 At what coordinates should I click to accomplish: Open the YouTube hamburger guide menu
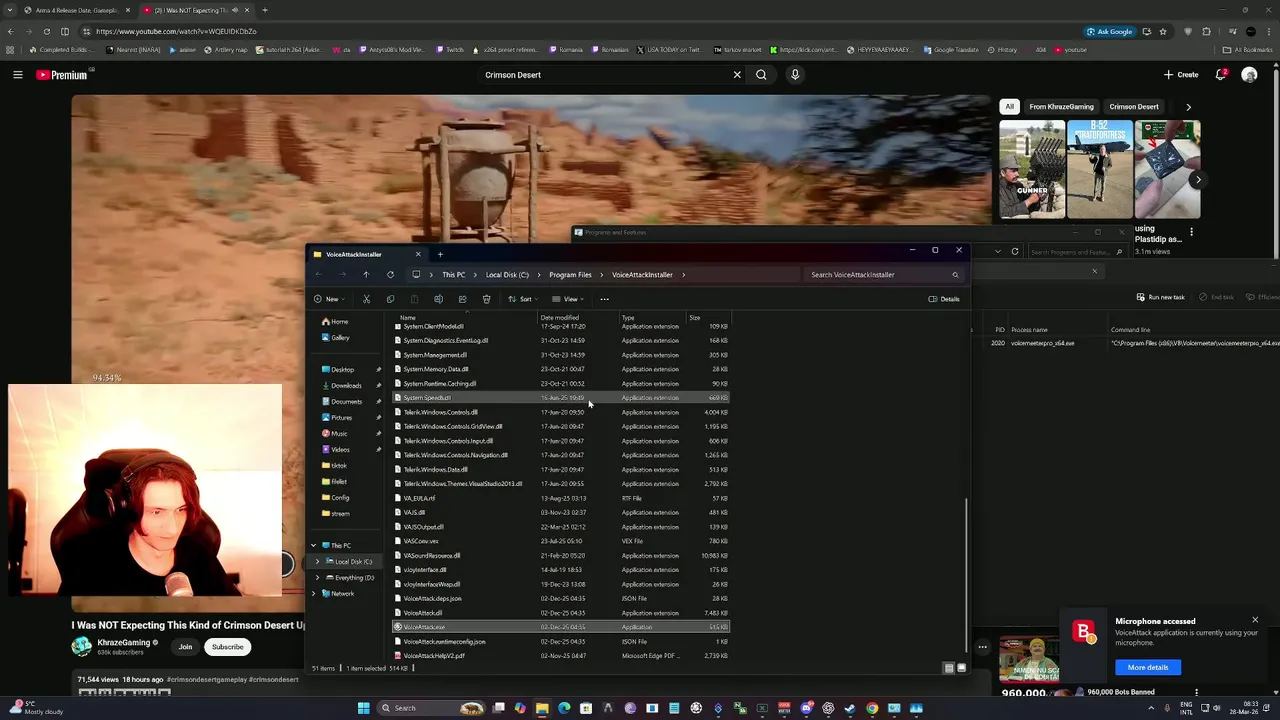(x=18, y=75)
